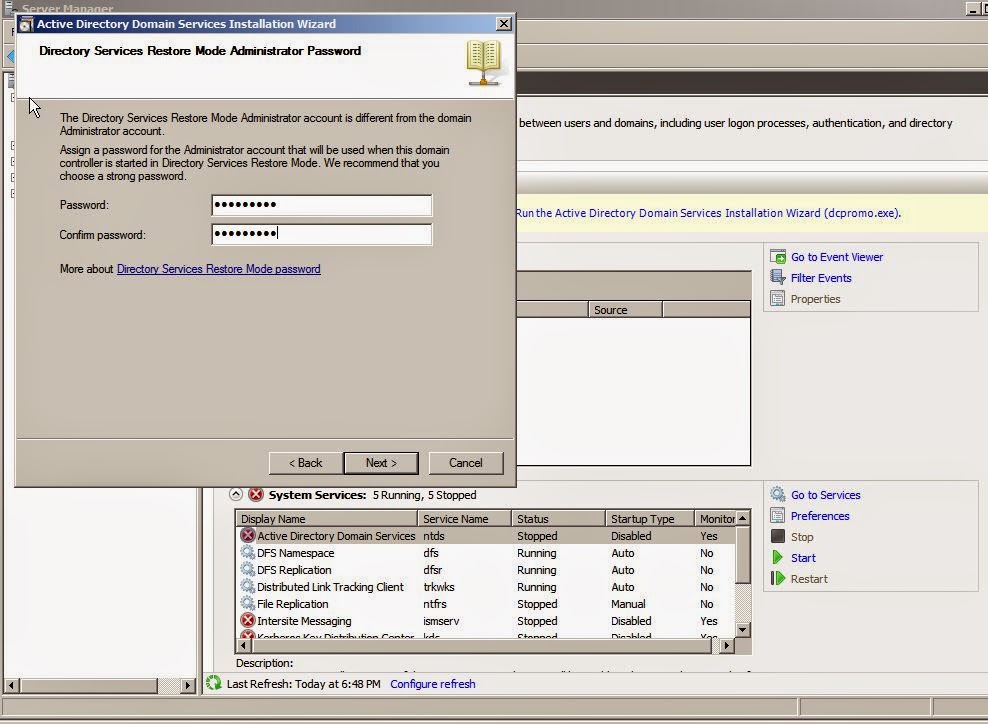
Task: Select the File Replication service
Action: click(486, 604)
